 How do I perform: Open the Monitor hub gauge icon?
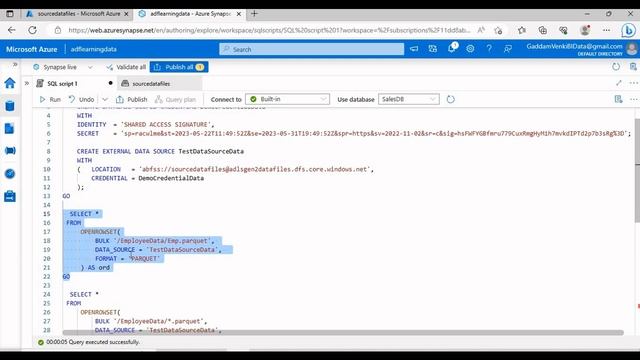tap(10, 173)
